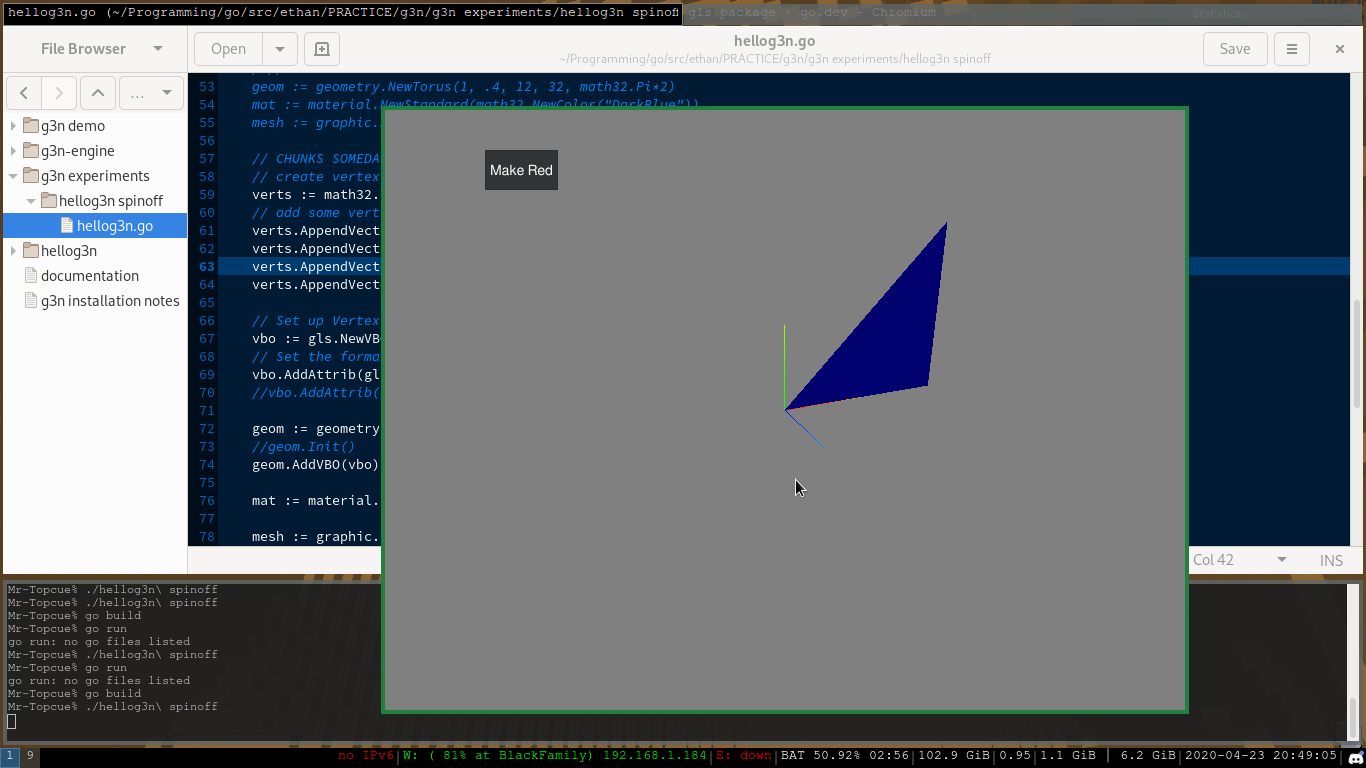Go up to the parent folder

tap(97, 93)
